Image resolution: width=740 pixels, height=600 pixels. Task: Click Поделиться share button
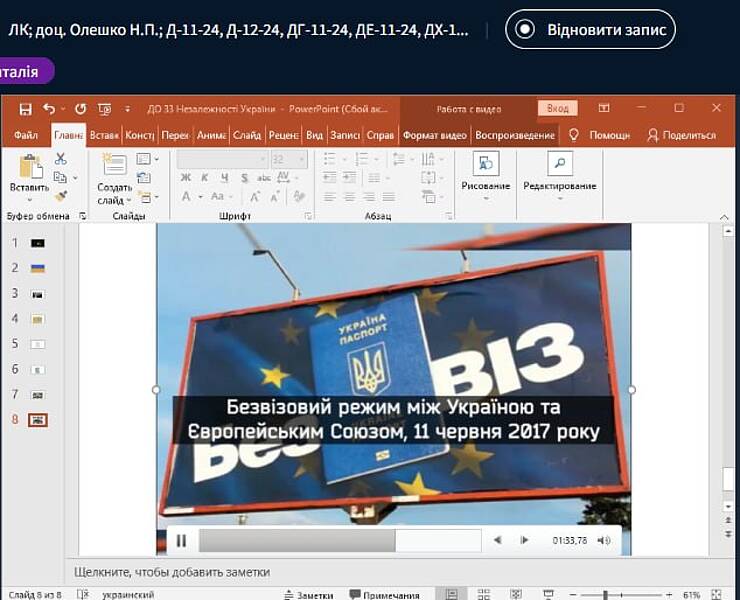click(681, 135)
